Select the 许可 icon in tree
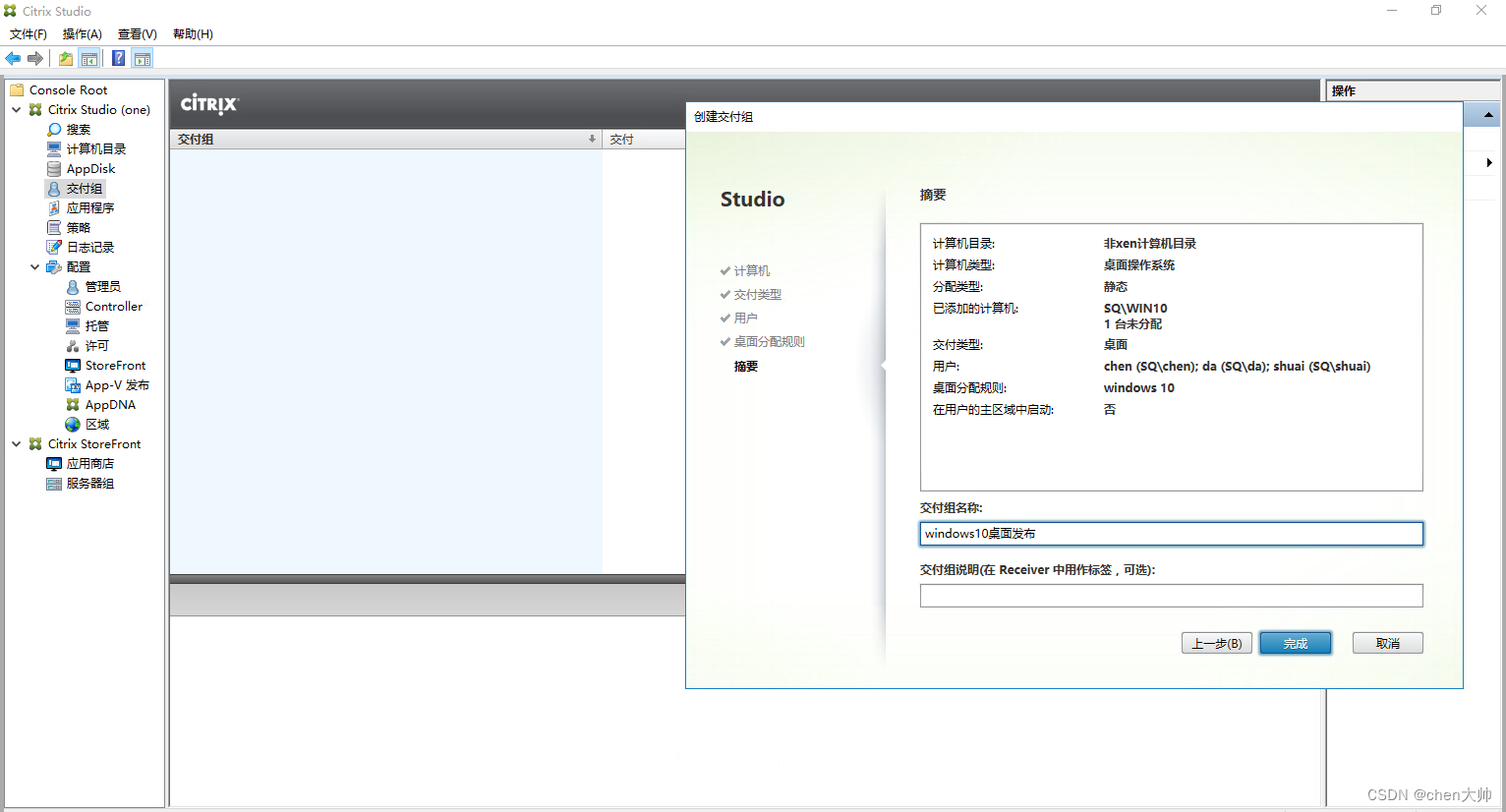The height and width of the screenshot is (812, 1506). click(73, 346)
